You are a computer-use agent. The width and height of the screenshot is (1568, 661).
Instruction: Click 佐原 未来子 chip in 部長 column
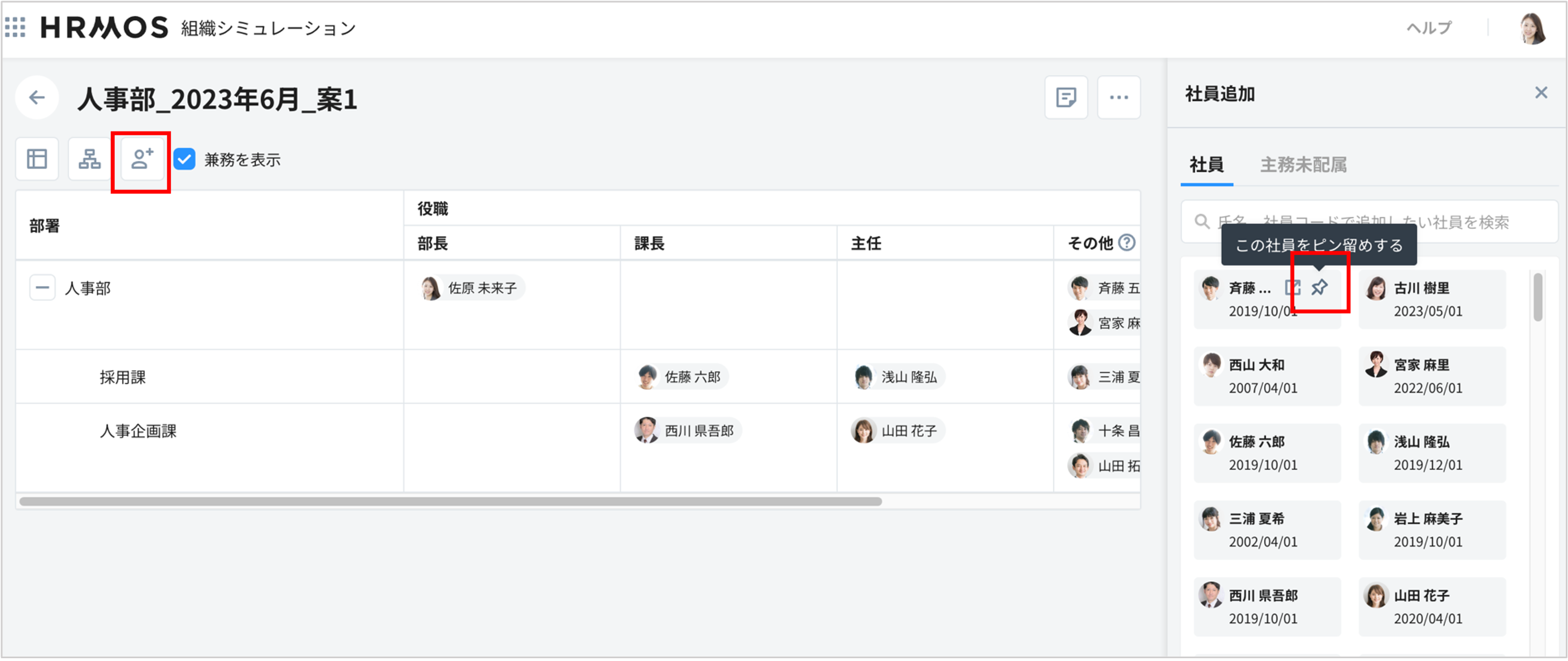click(x=472, y=288)
